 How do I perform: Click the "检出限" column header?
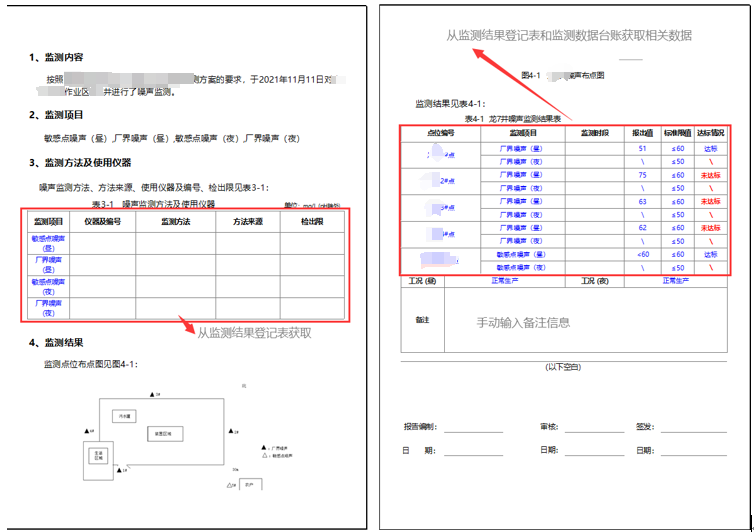tap(311, 221)
